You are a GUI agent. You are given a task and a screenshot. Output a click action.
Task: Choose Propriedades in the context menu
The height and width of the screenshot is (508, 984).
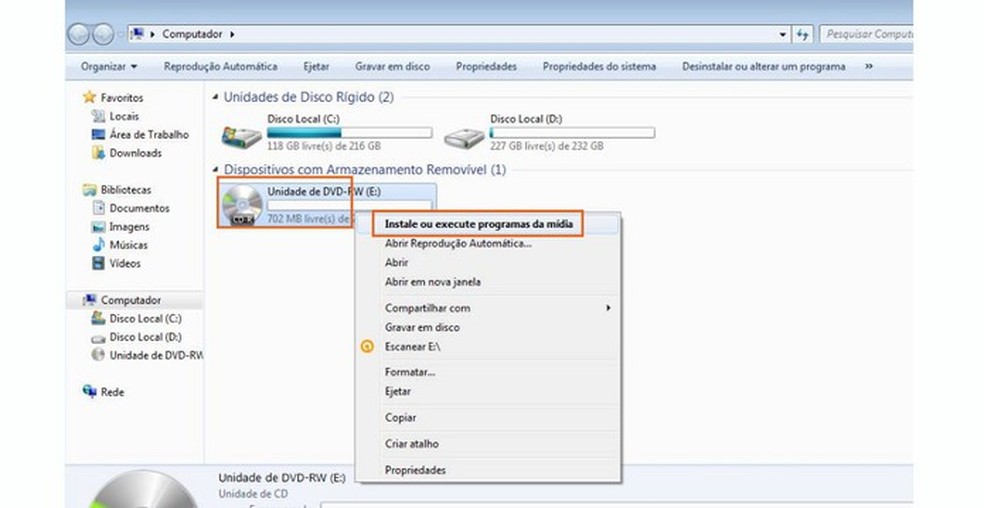[415, 470]
